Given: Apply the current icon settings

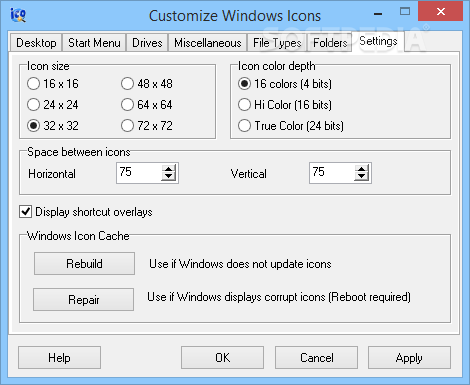Looking at the screenshot, I should click(x=409, y=358).
